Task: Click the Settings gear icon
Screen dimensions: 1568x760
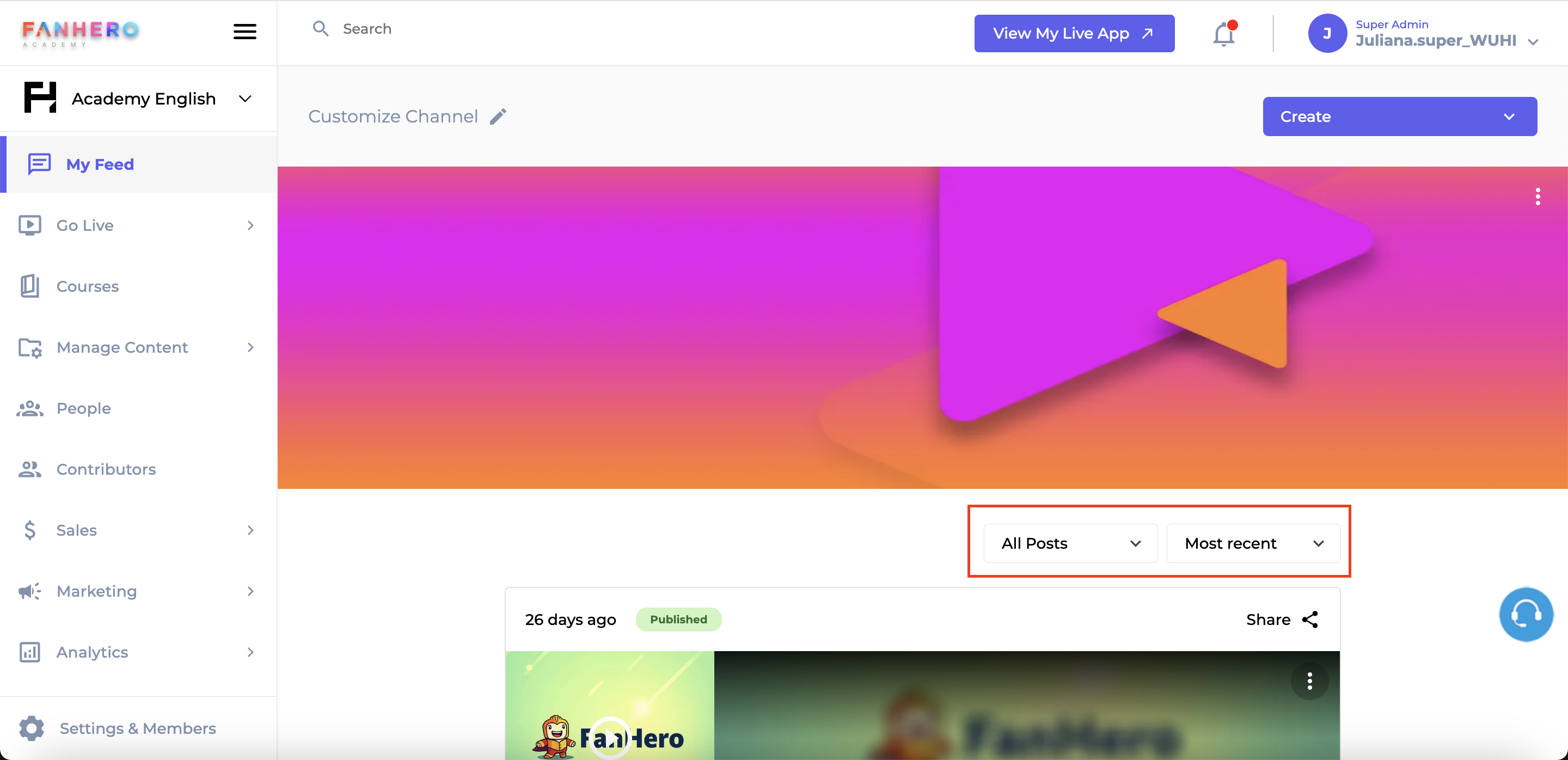Action: pos(32,728)
